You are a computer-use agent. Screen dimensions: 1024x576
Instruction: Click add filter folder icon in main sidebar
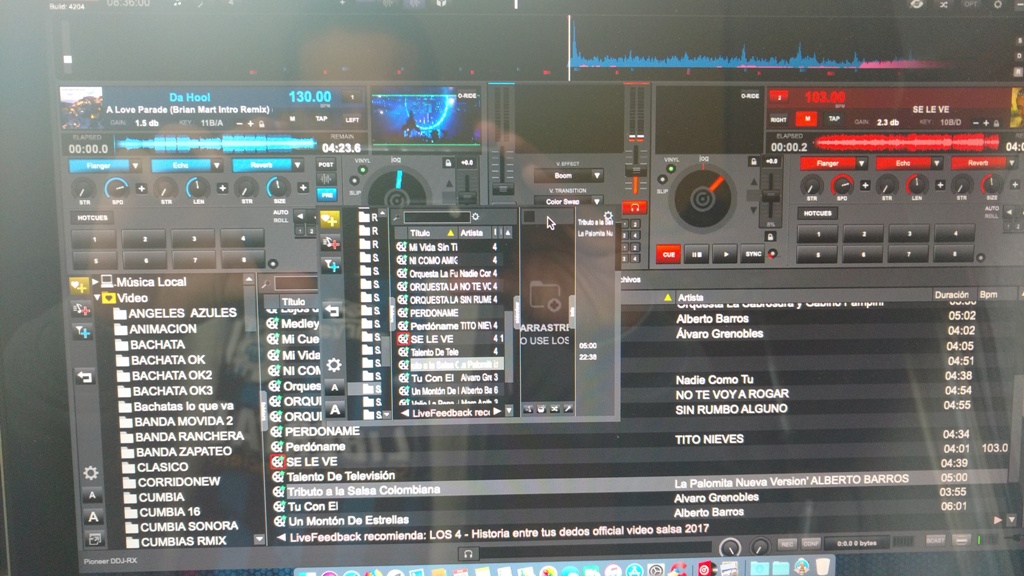[x=82, y=332]
